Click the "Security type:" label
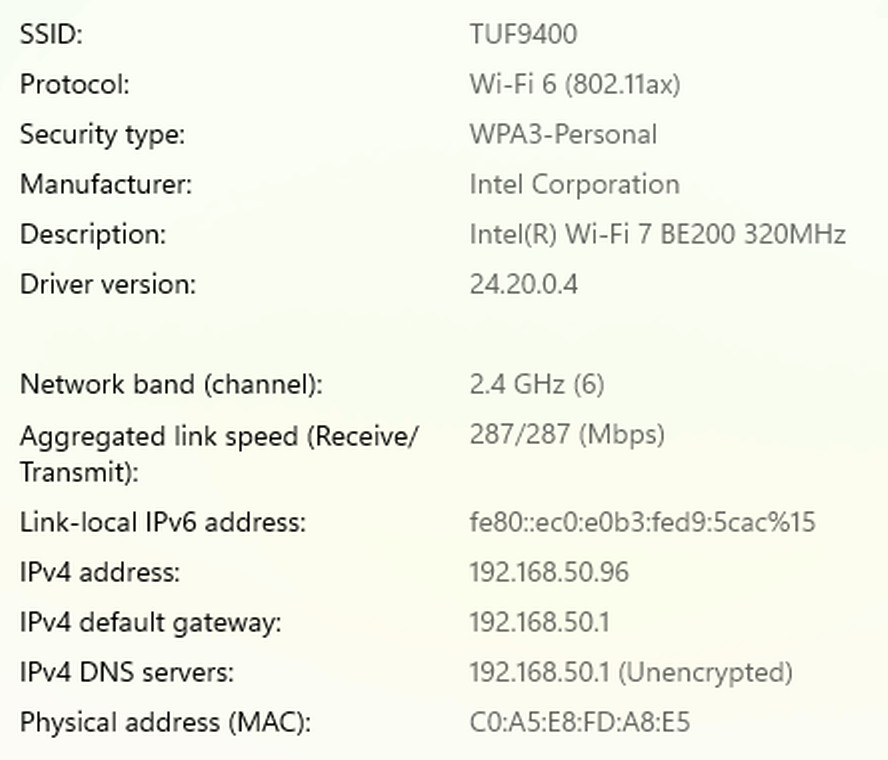Viewport: 888px width, 760px height. (x=103, y=134)
